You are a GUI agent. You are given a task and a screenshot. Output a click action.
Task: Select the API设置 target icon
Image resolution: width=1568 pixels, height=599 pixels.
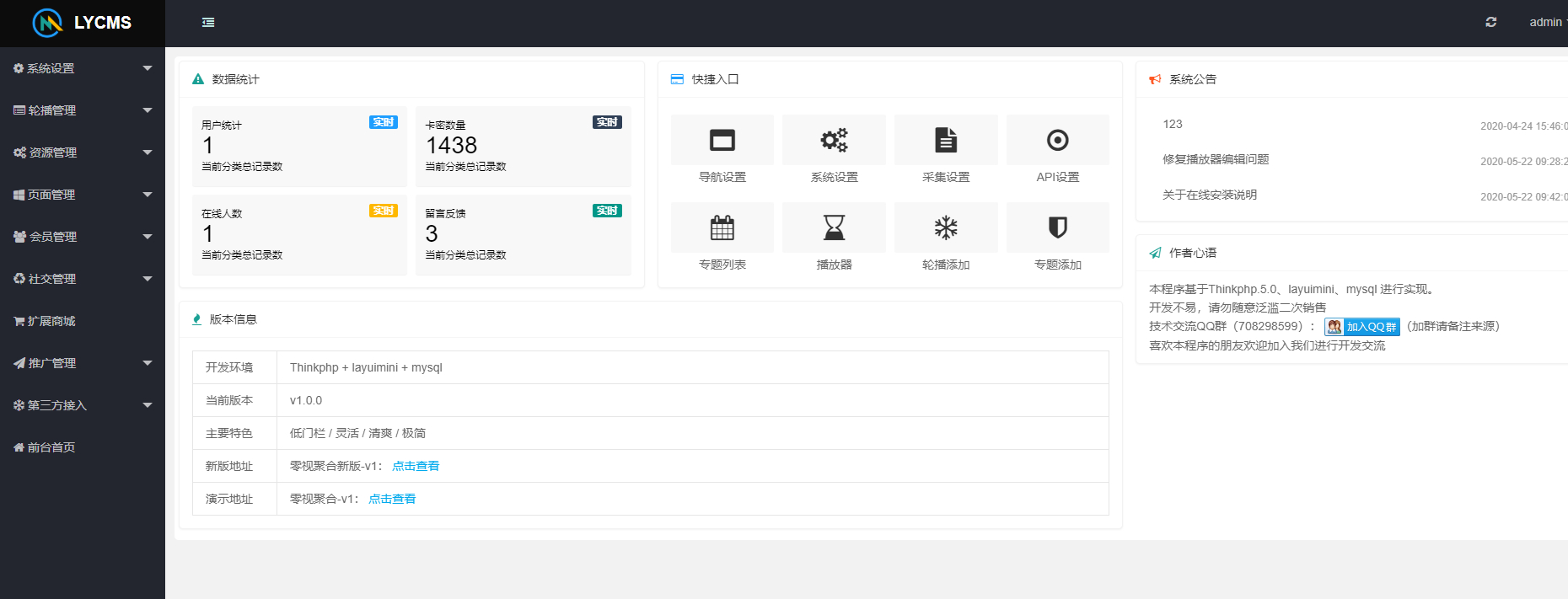coord(1058,140)
